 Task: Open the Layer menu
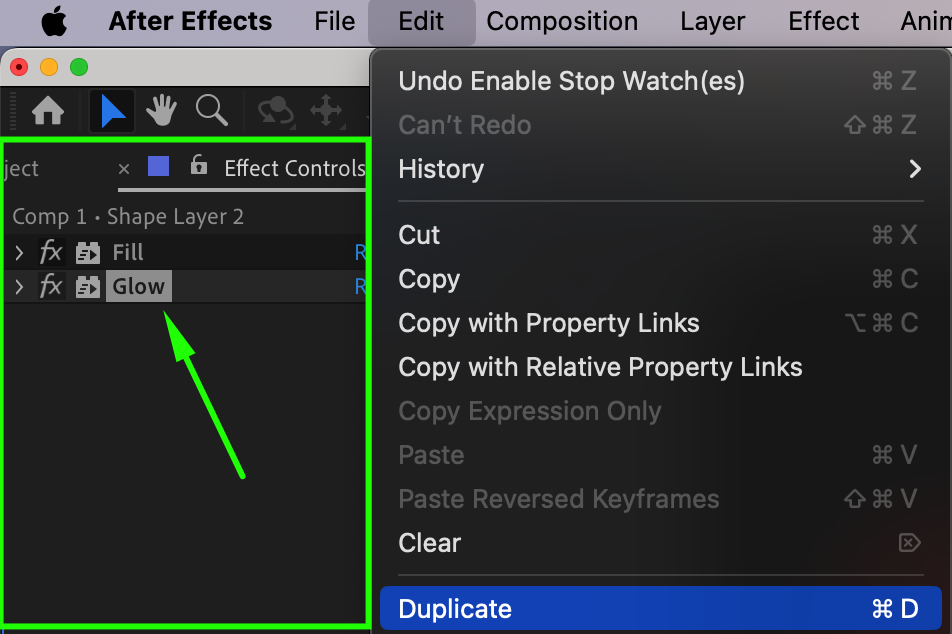point(712,21)
